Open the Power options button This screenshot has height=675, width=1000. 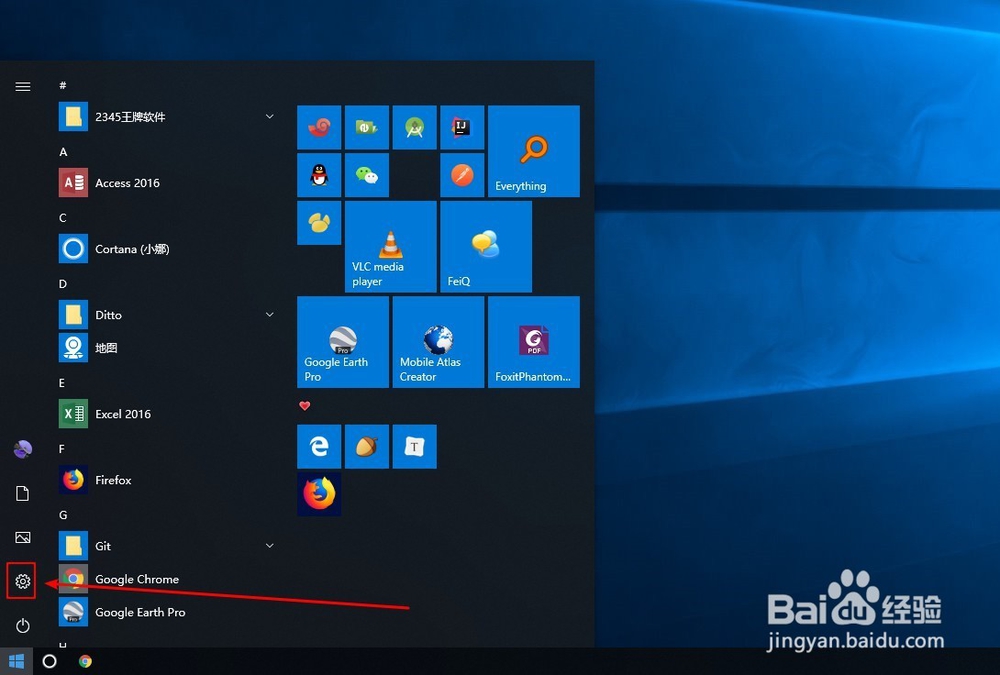[22, 626]
